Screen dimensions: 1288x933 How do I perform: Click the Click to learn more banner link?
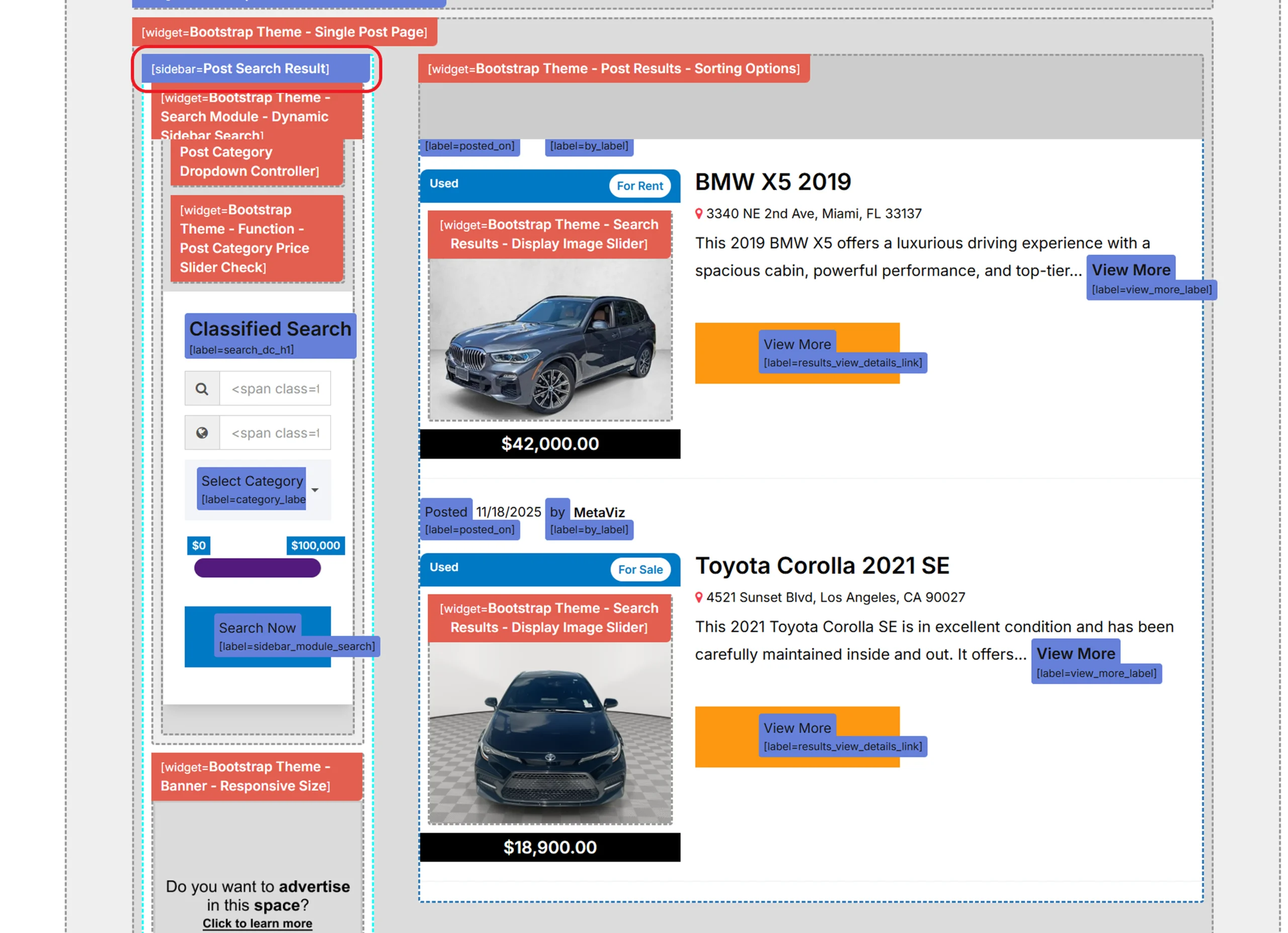(x=257, y=923)
